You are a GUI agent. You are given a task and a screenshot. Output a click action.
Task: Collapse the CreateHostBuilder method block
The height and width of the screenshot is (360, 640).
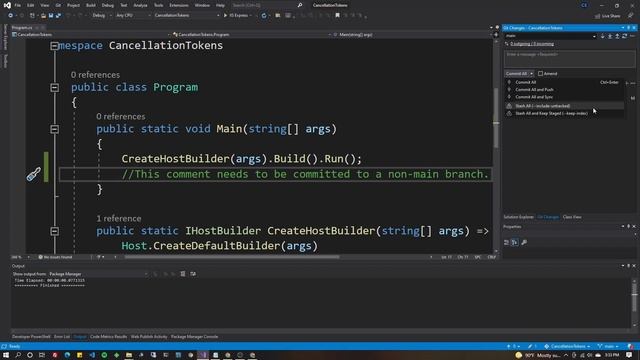click(x=54, y=231)
